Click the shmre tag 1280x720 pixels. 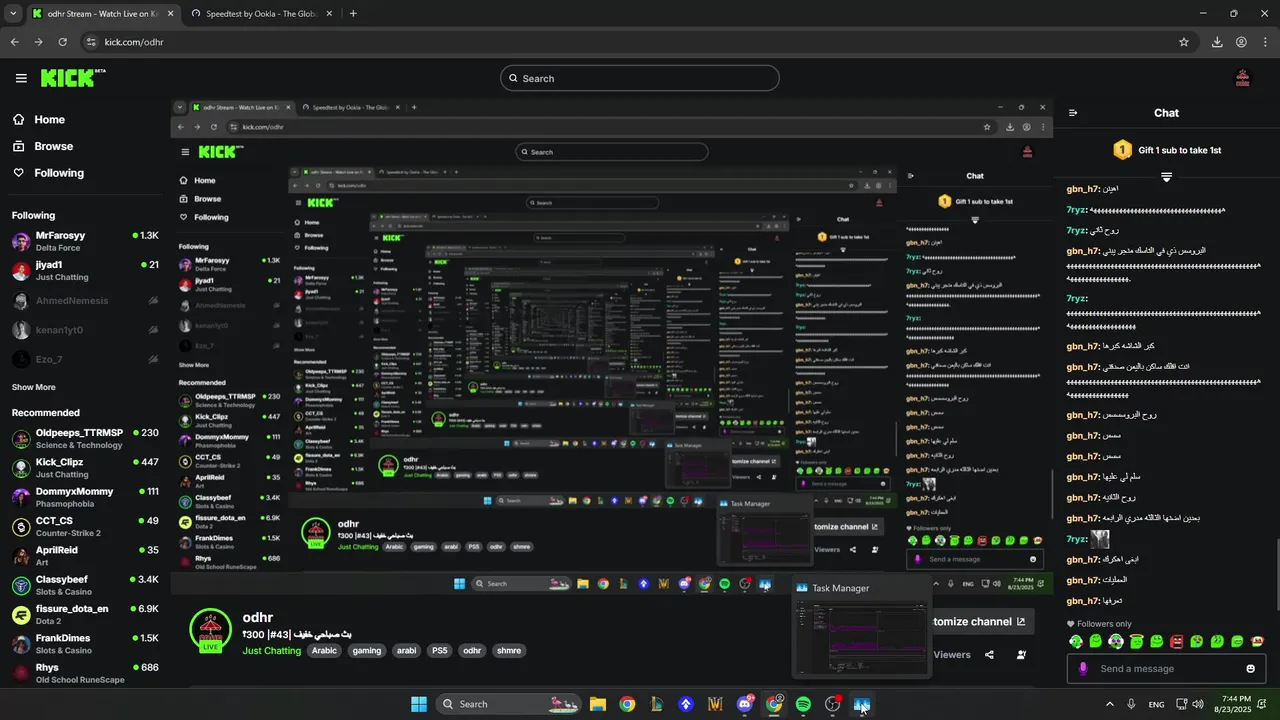click(x=509, y=651)
